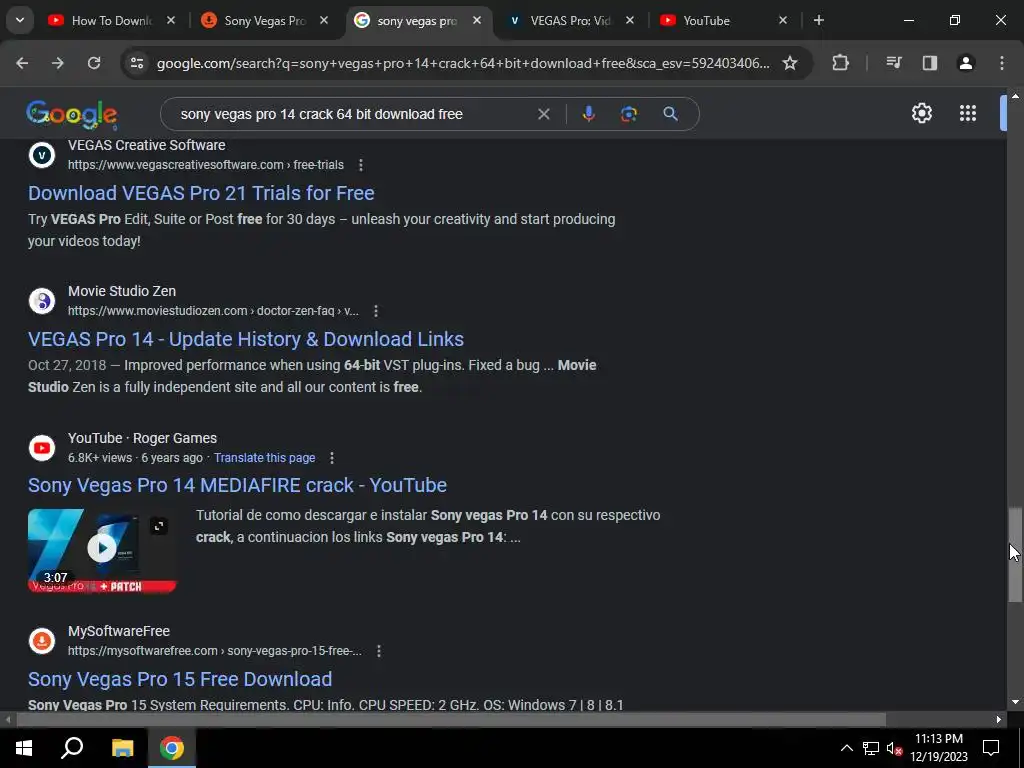Open the Chrome profile icon
This screenshot has height=768, width=1024.
[x=965, y=63]
